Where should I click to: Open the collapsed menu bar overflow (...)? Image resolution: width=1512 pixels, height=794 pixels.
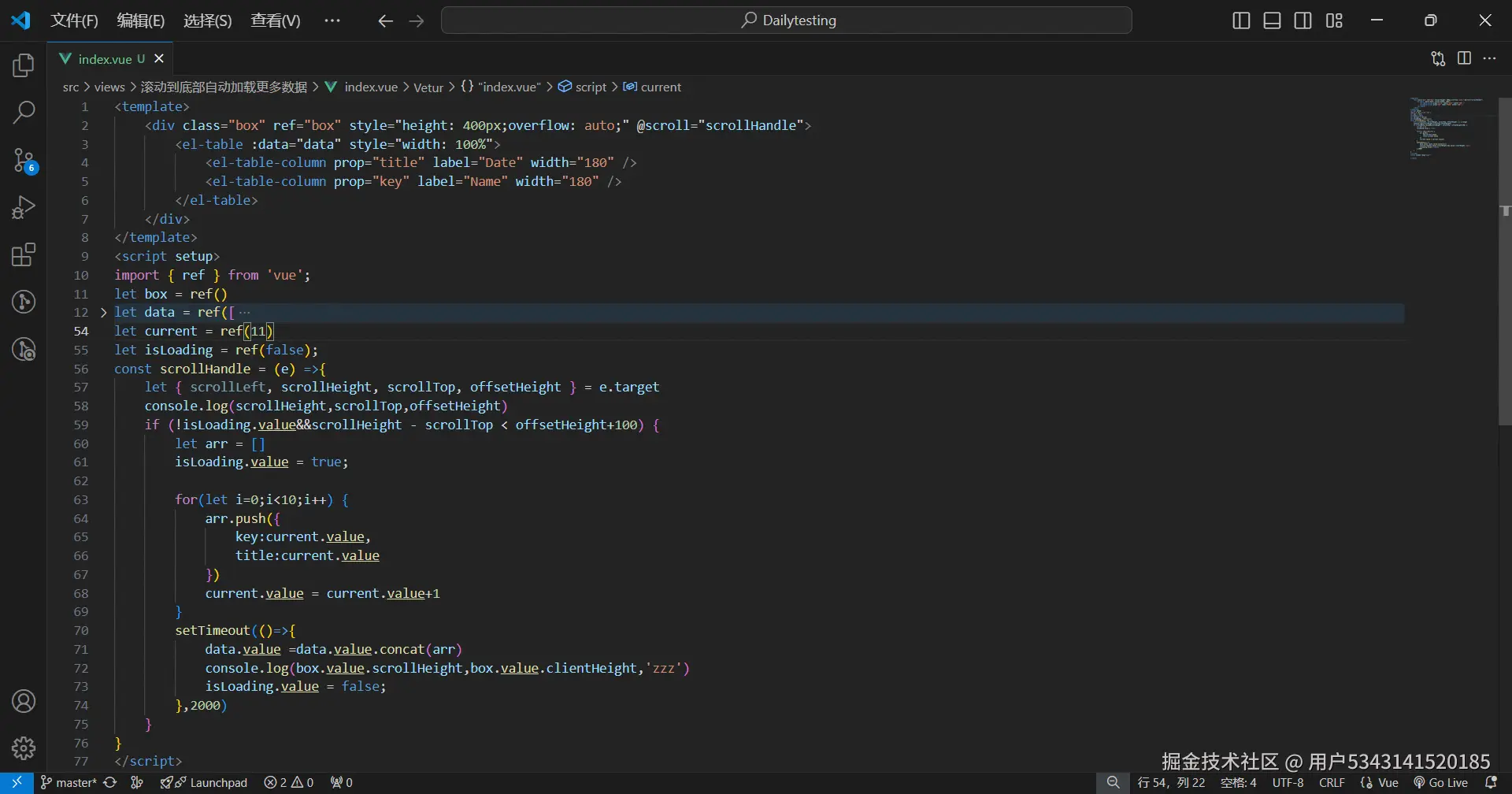click(332, 20)
